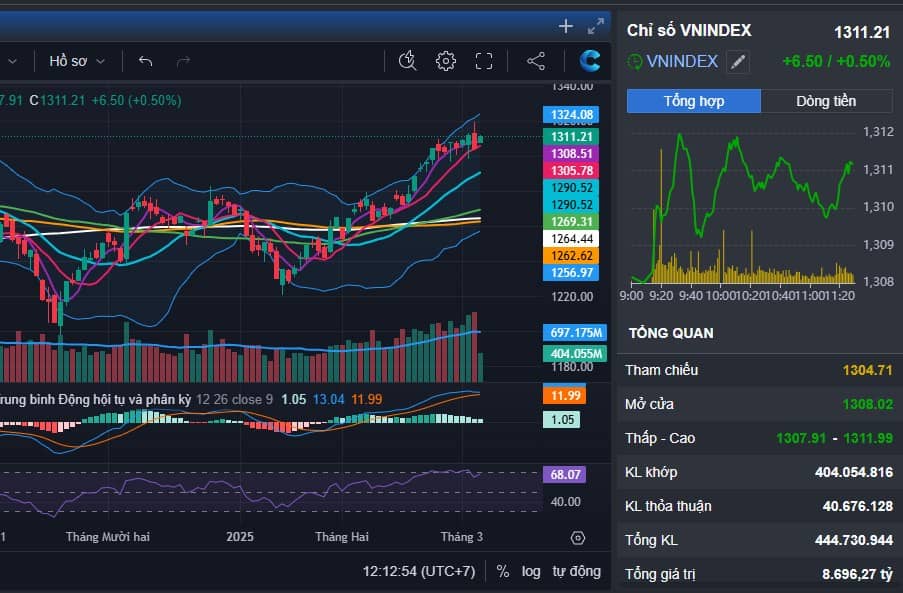This screenshot has height=593, width=903.
Task: Click the Mở cửa value 1308.02
Action: point(867,404)
